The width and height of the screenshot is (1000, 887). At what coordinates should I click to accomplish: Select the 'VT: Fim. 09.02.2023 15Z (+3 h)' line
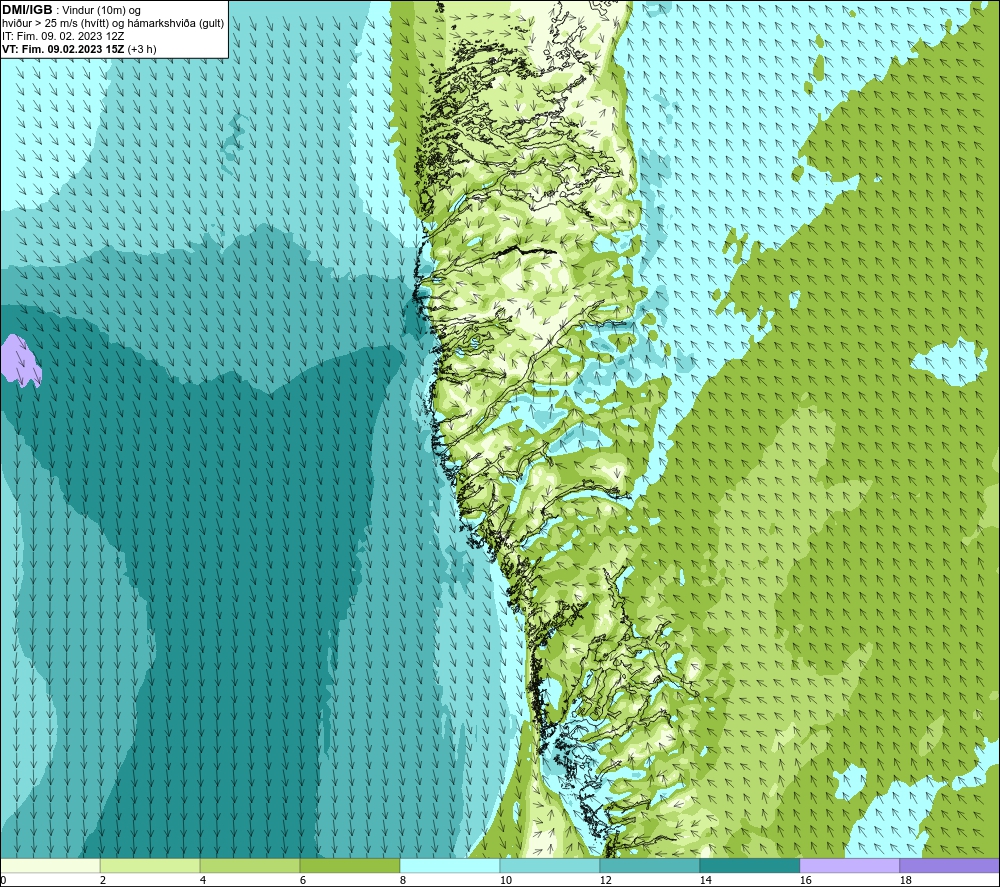click(79, 49)
